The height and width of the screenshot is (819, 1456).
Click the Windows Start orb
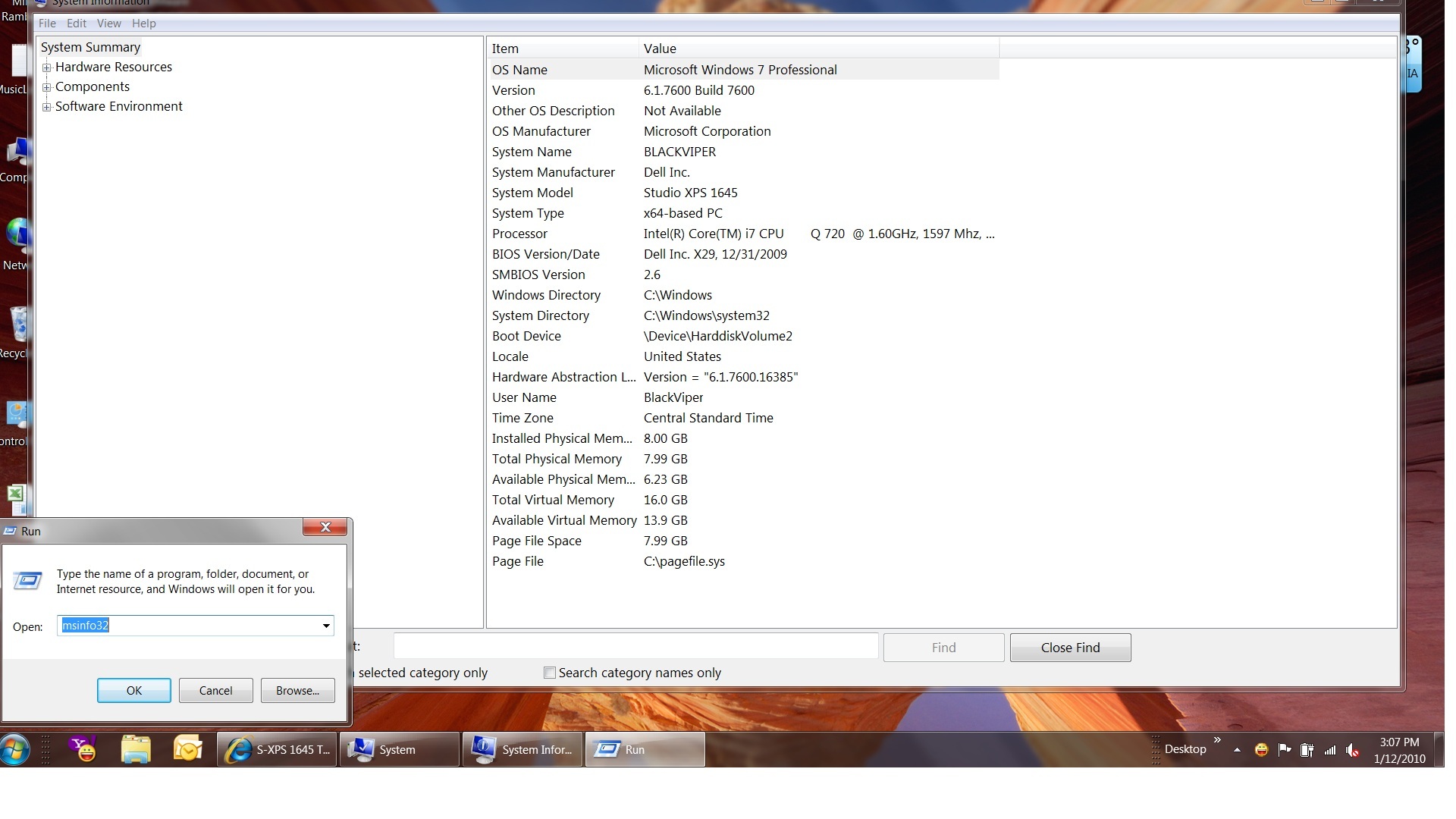pos(15,749)
